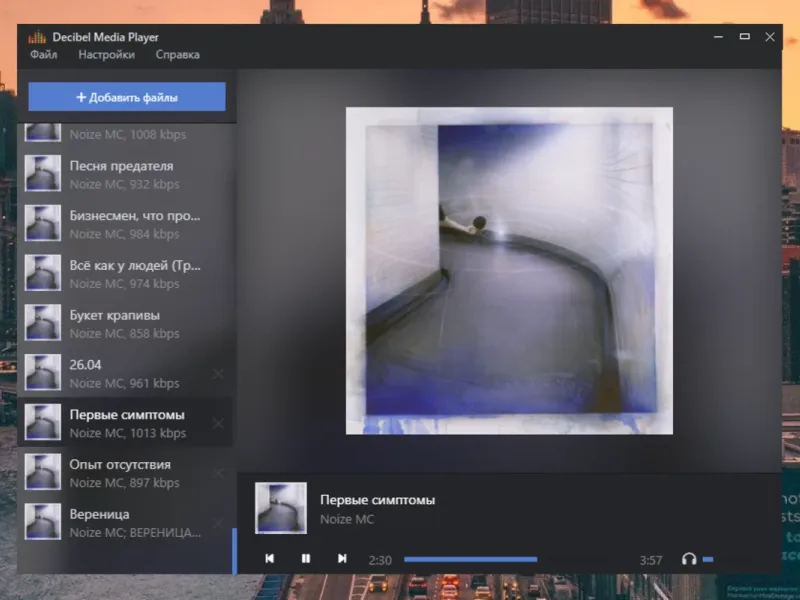Click Noize MC, 1008 kbps row

(x=127, y=134)
